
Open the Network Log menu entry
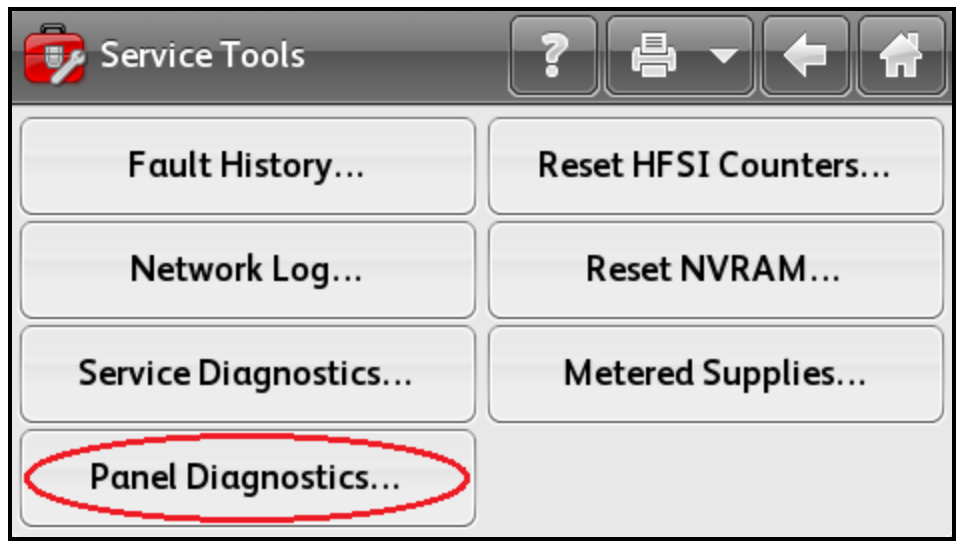248,270
